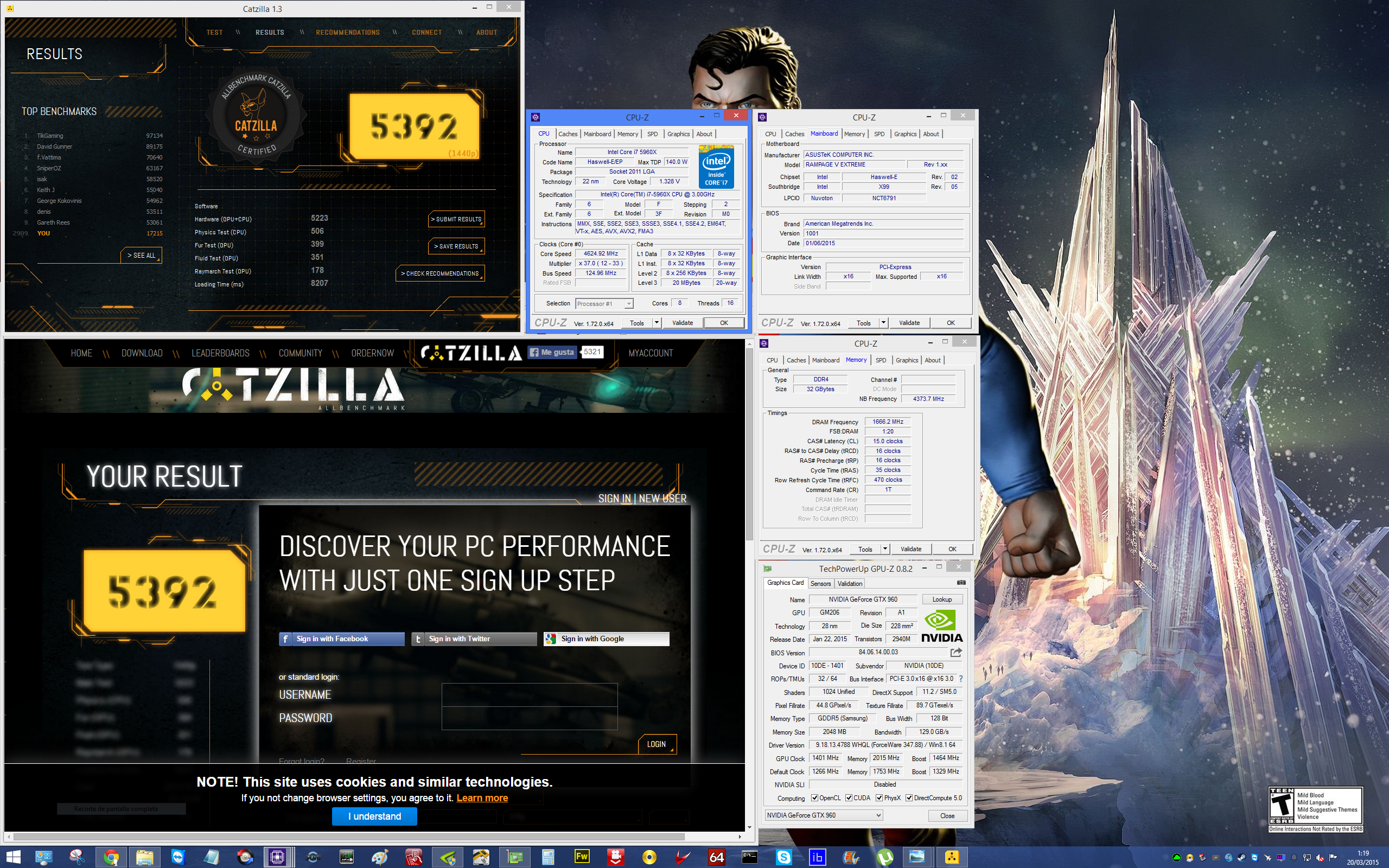Open the AIDA64 taskbar icon
Viewport: 1389px width, 868px height.
point(717,857)
